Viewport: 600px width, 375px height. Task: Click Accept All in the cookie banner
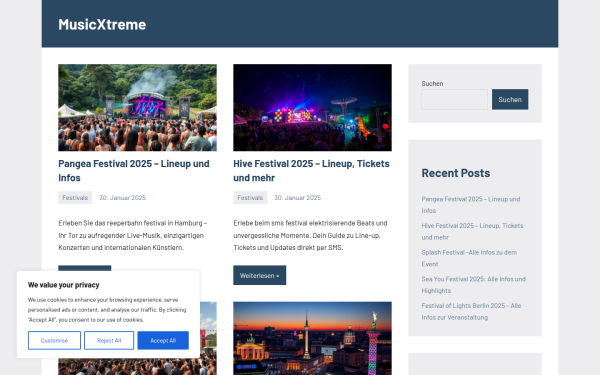point(163,341)
